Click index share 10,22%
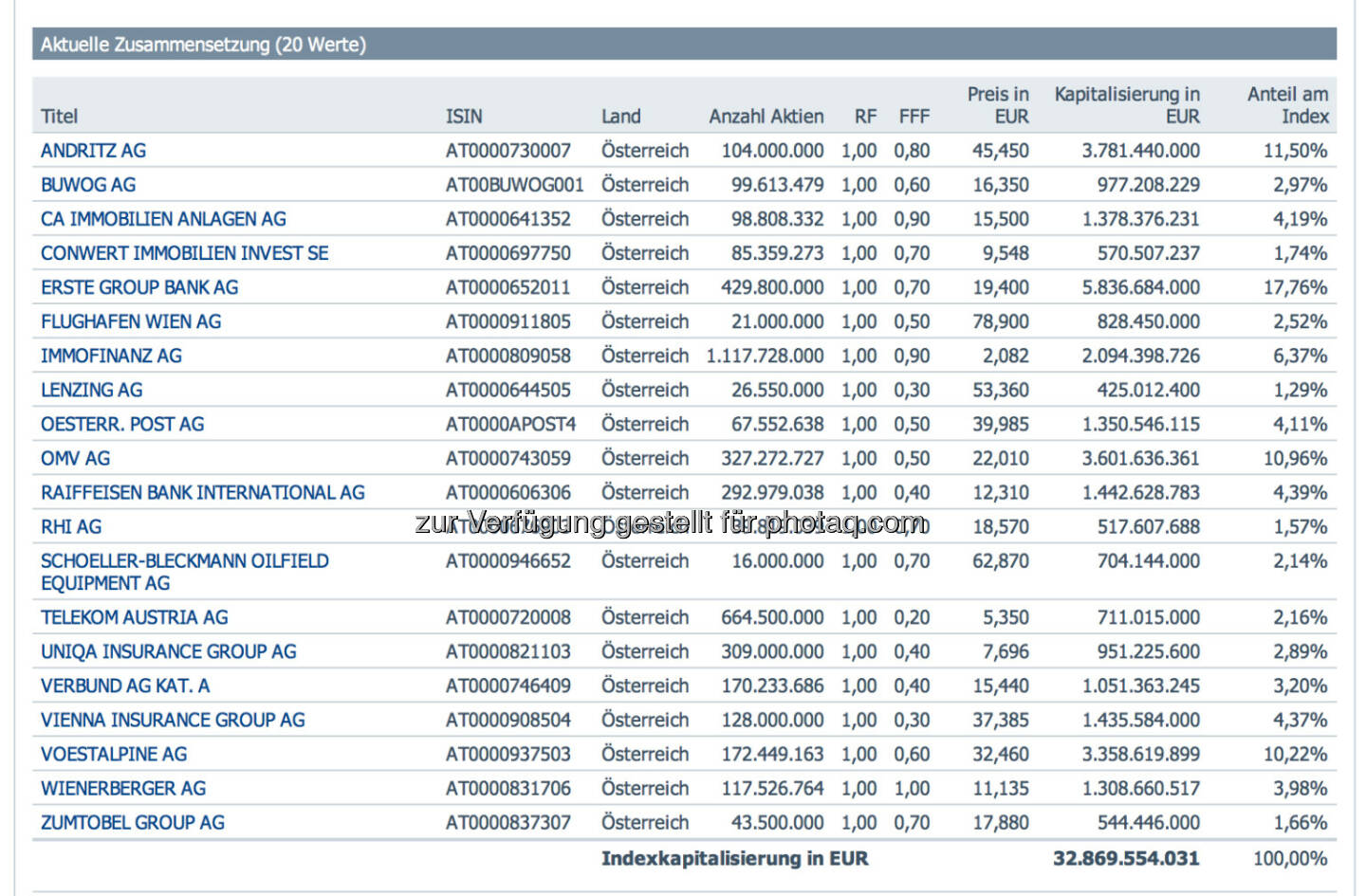Image resolution: width=1366 pixels, height=896 pixels. click(x=1296, y=754)
